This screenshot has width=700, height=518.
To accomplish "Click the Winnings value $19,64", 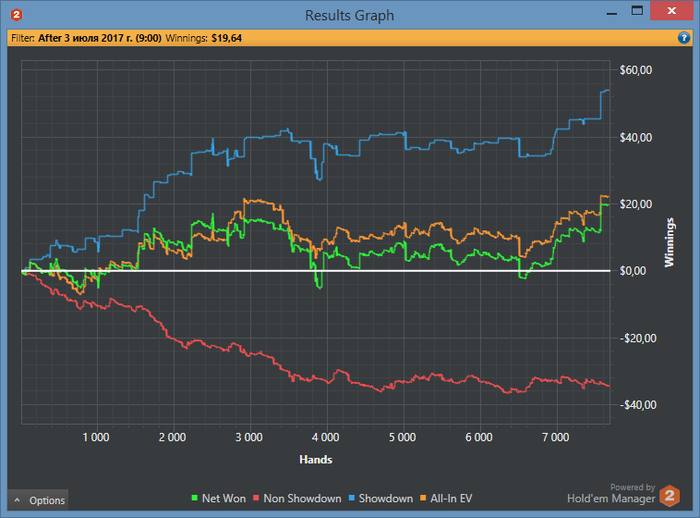I will pos(226,38).
